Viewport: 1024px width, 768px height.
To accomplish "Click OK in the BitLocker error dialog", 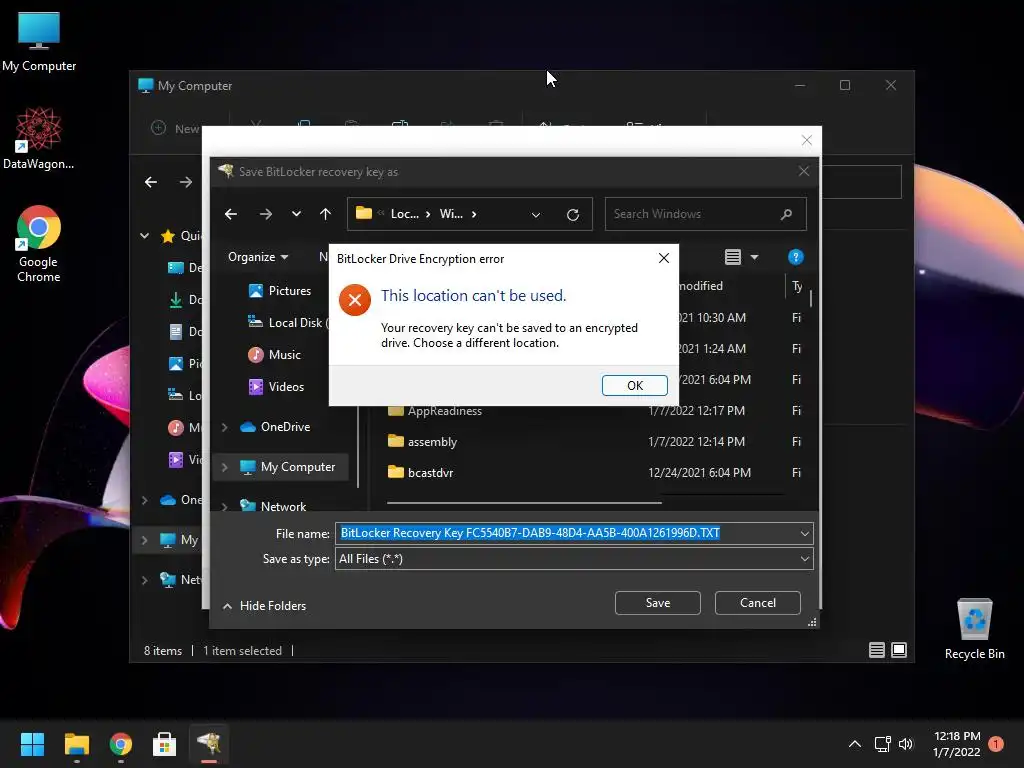I will (x=634, y=385).
